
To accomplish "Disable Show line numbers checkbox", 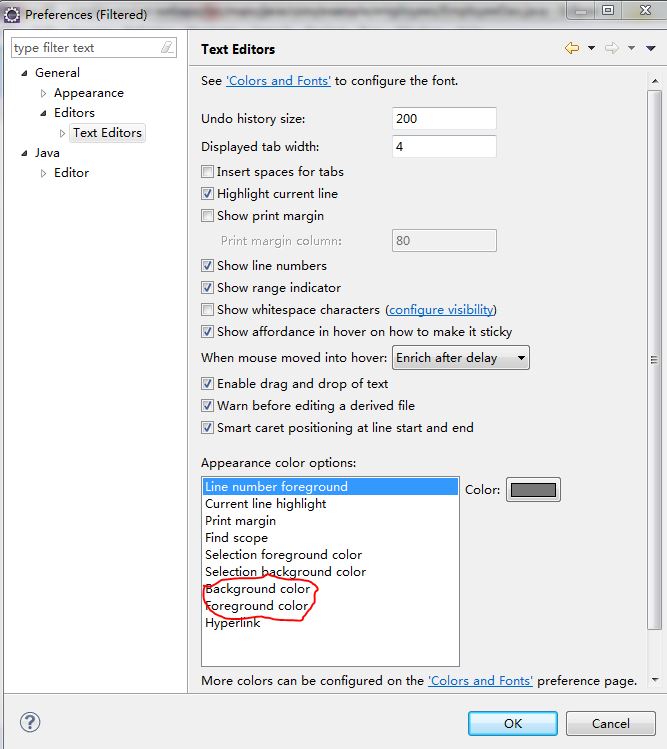I will click(208, 266).
